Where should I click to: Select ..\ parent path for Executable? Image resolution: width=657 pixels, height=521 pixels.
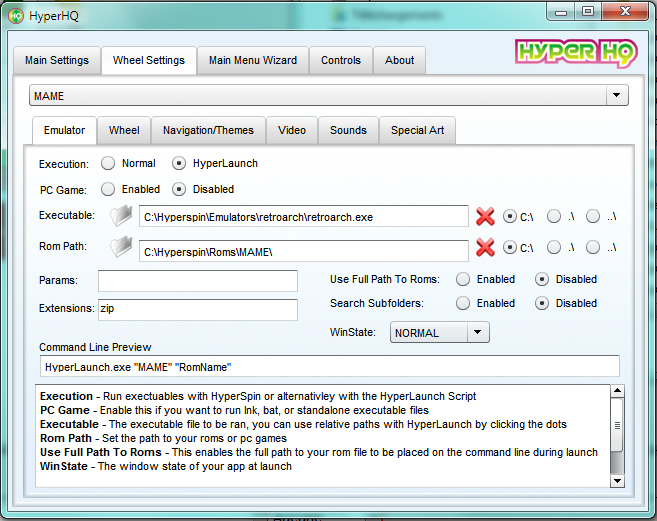click(x=593, y=216)
